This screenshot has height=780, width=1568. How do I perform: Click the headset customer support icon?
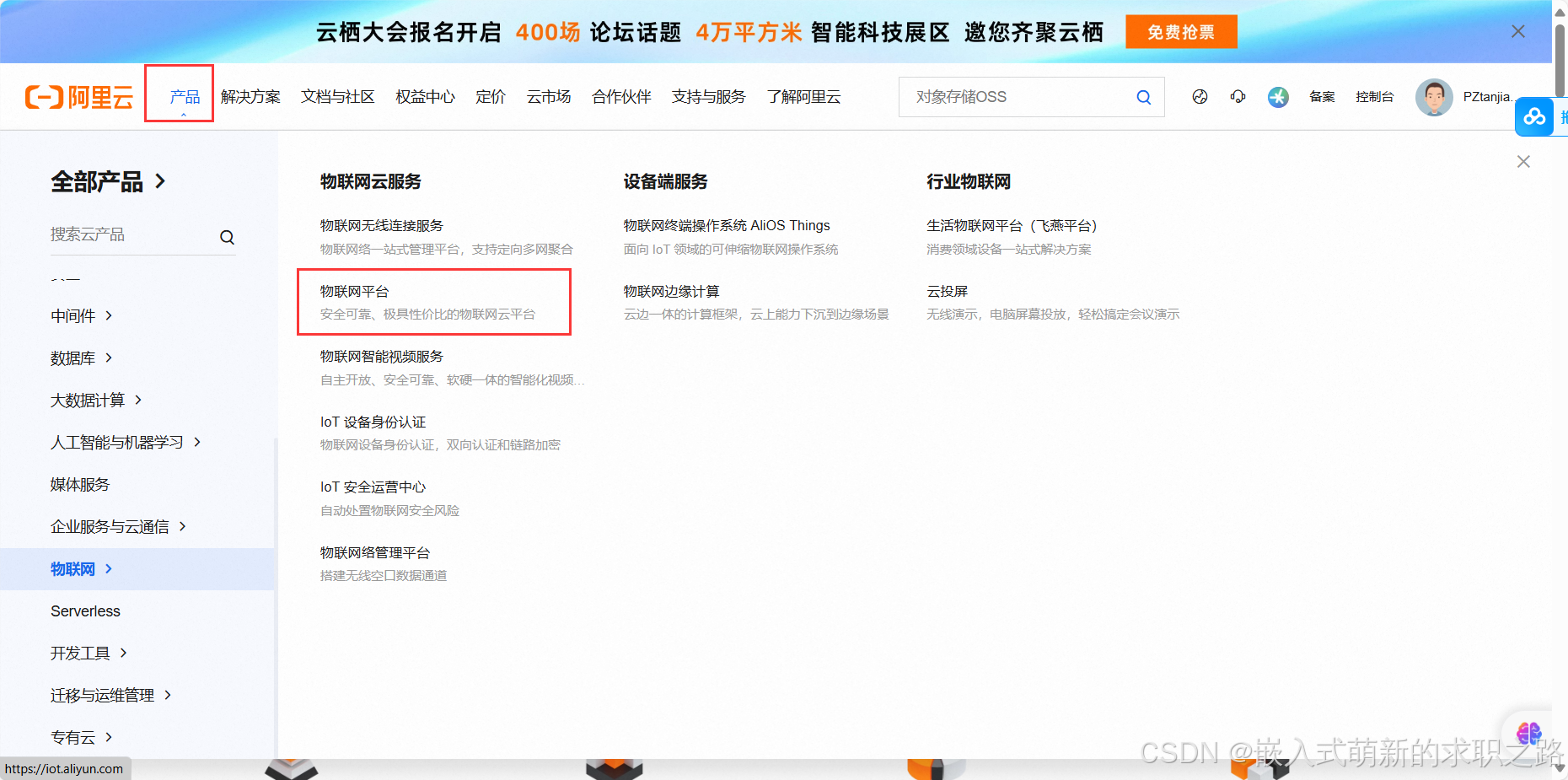pyautogui.click(x=1238, y=97)
